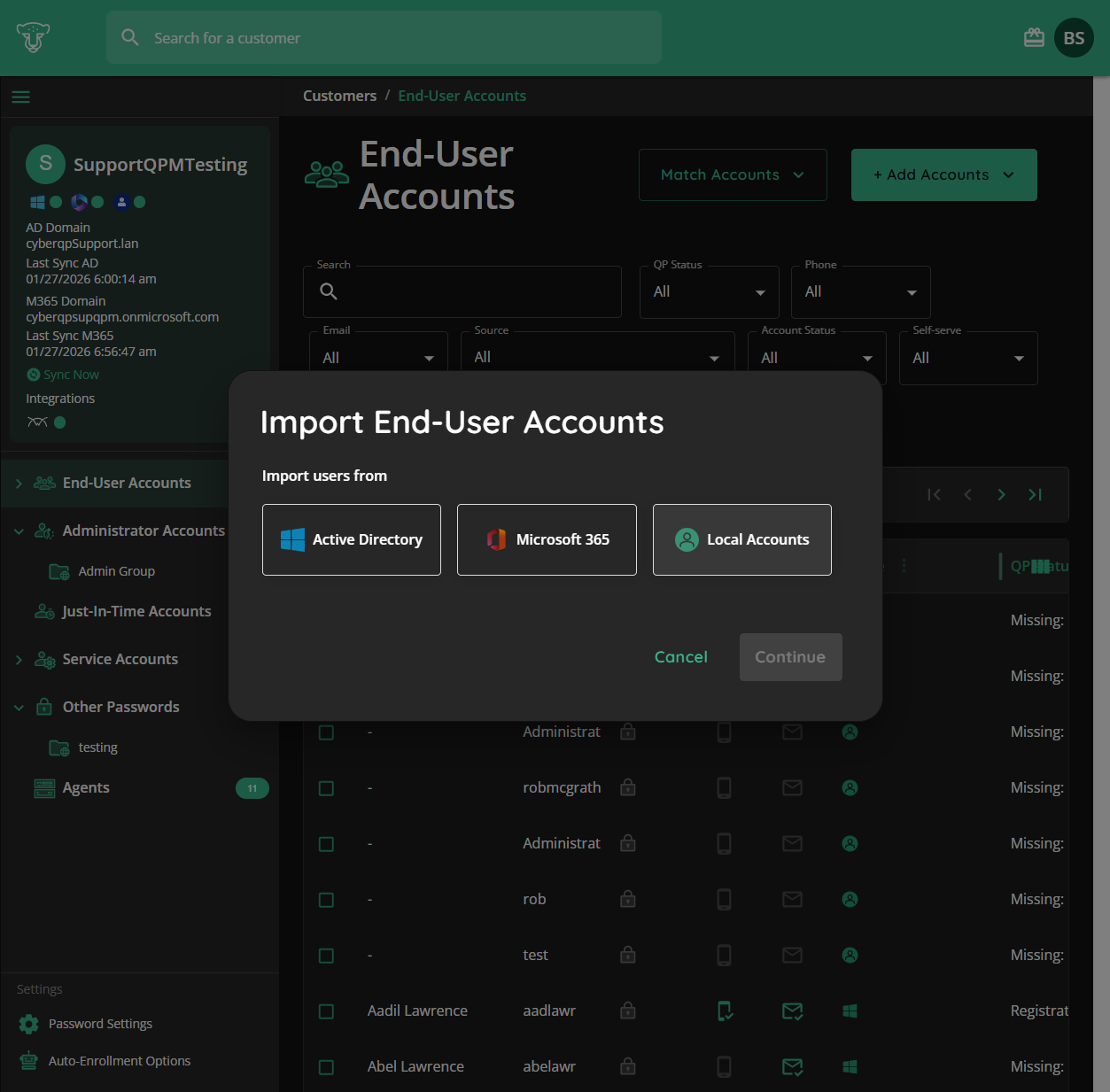Click the phone-verified icon in Aadil Lawrence row

click(x=725, y=1011)
